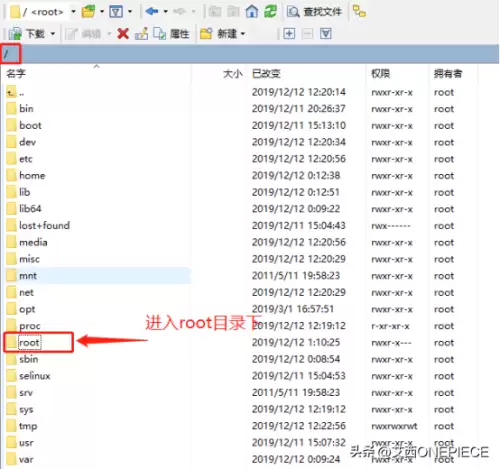500x469 pixels.
Task: Click the '..' parent folder icon
Action: 11,92
